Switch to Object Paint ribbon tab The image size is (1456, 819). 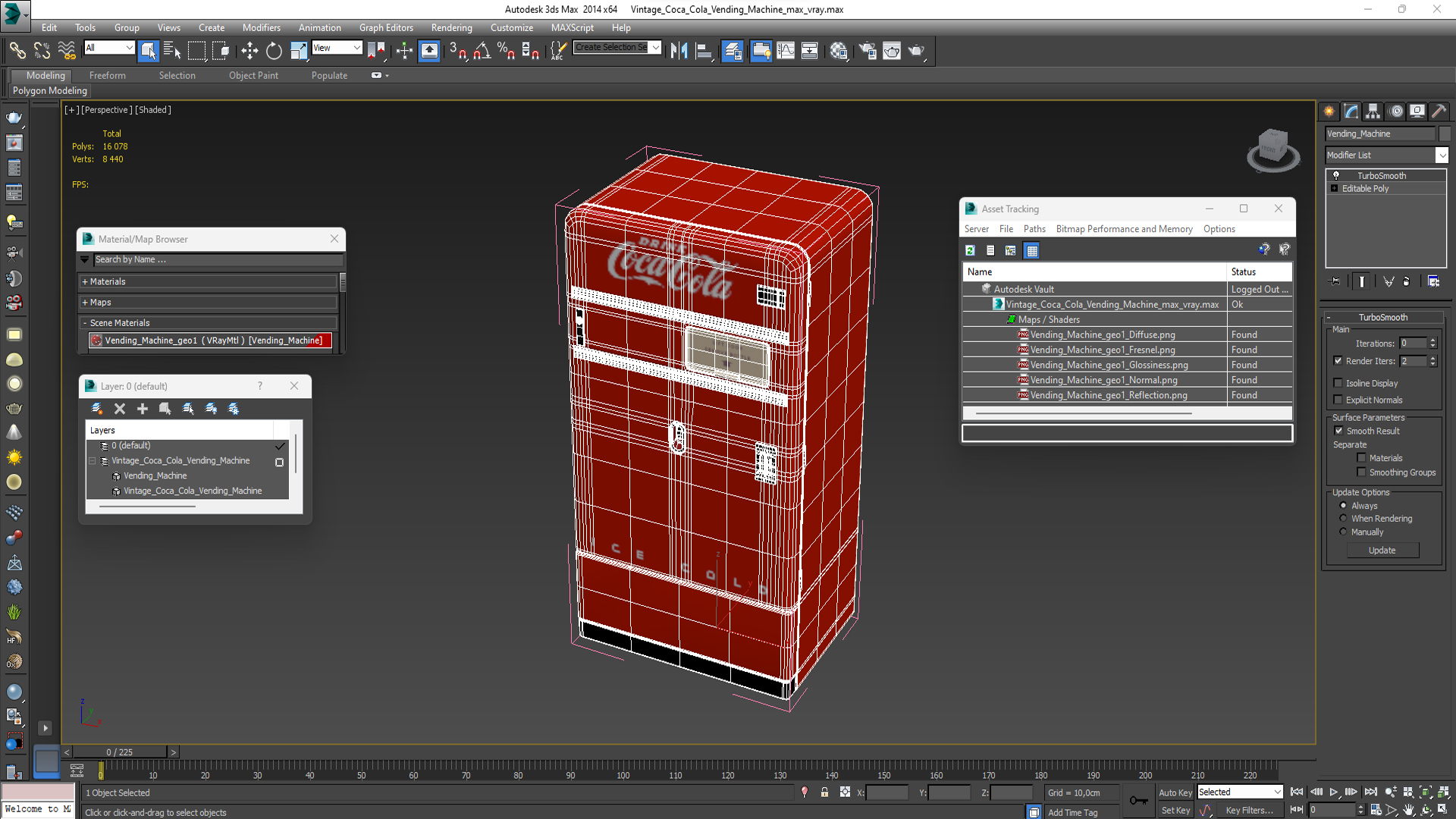(253, 76)
